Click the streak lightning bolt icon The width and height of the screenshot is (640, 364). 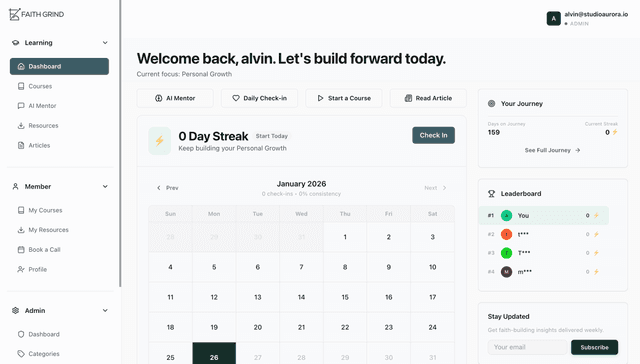[160, 141]
